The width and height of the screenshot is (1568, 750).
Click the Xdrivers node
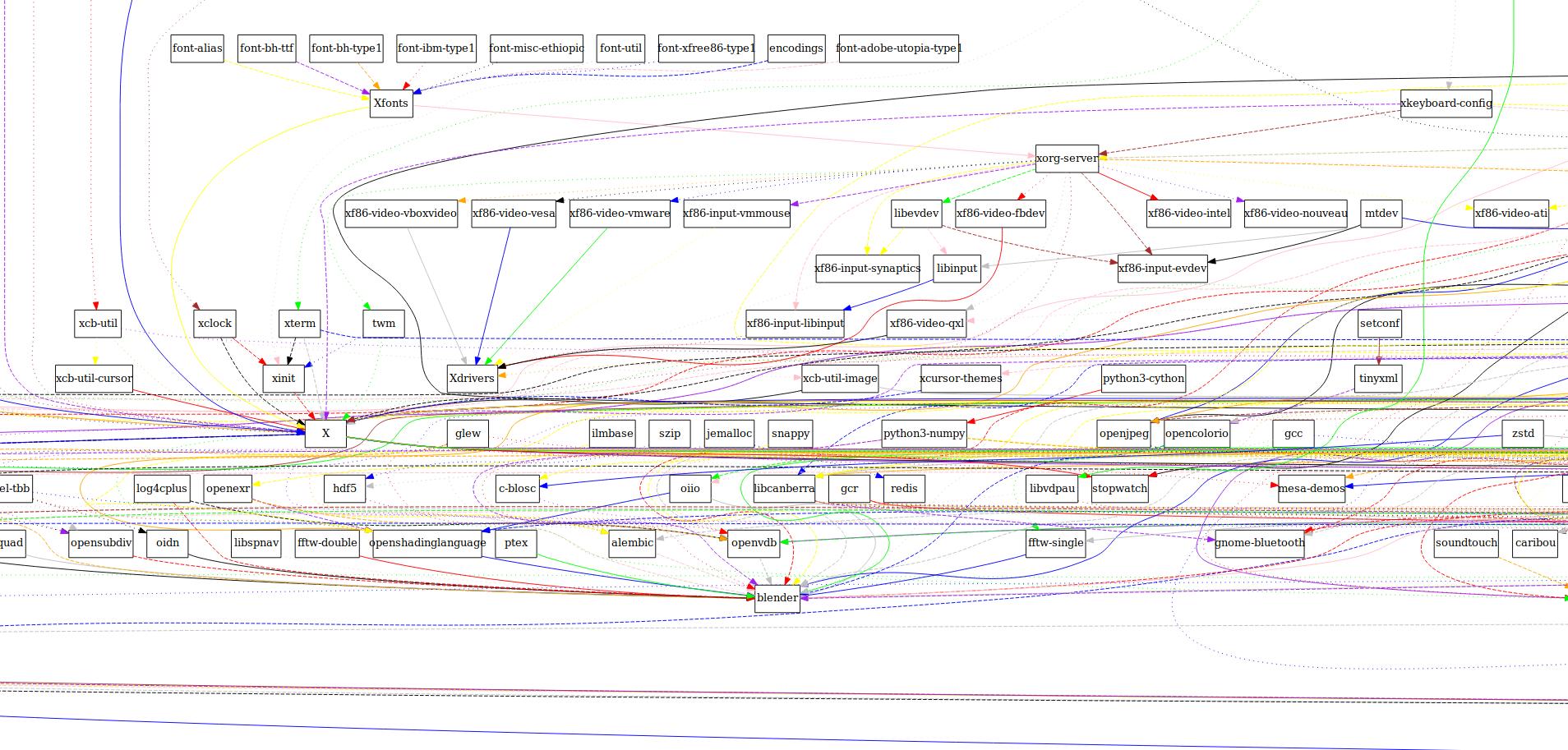click(472, 379)
